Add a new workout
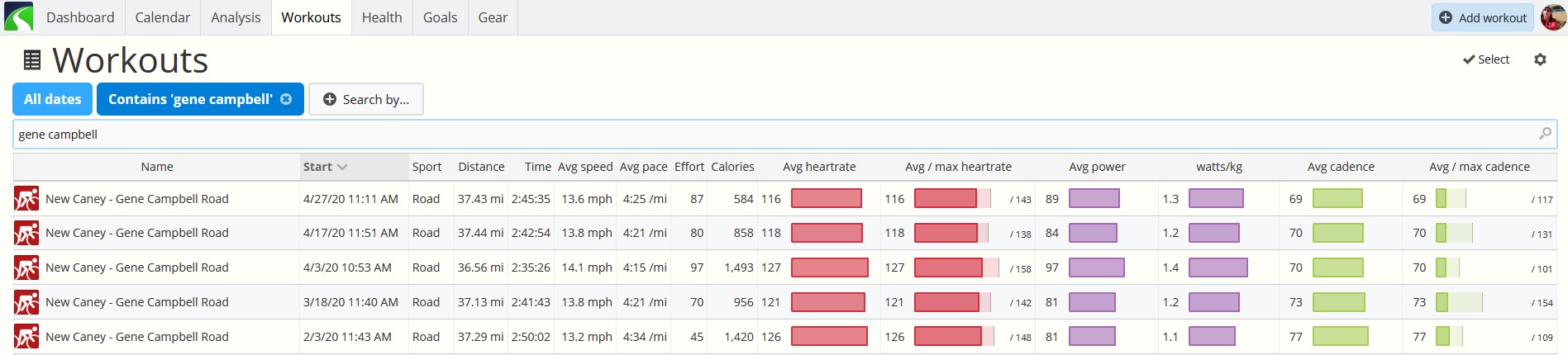Image resolution: width=1568 pixels, height=355 pixels. pos(1483,17)
